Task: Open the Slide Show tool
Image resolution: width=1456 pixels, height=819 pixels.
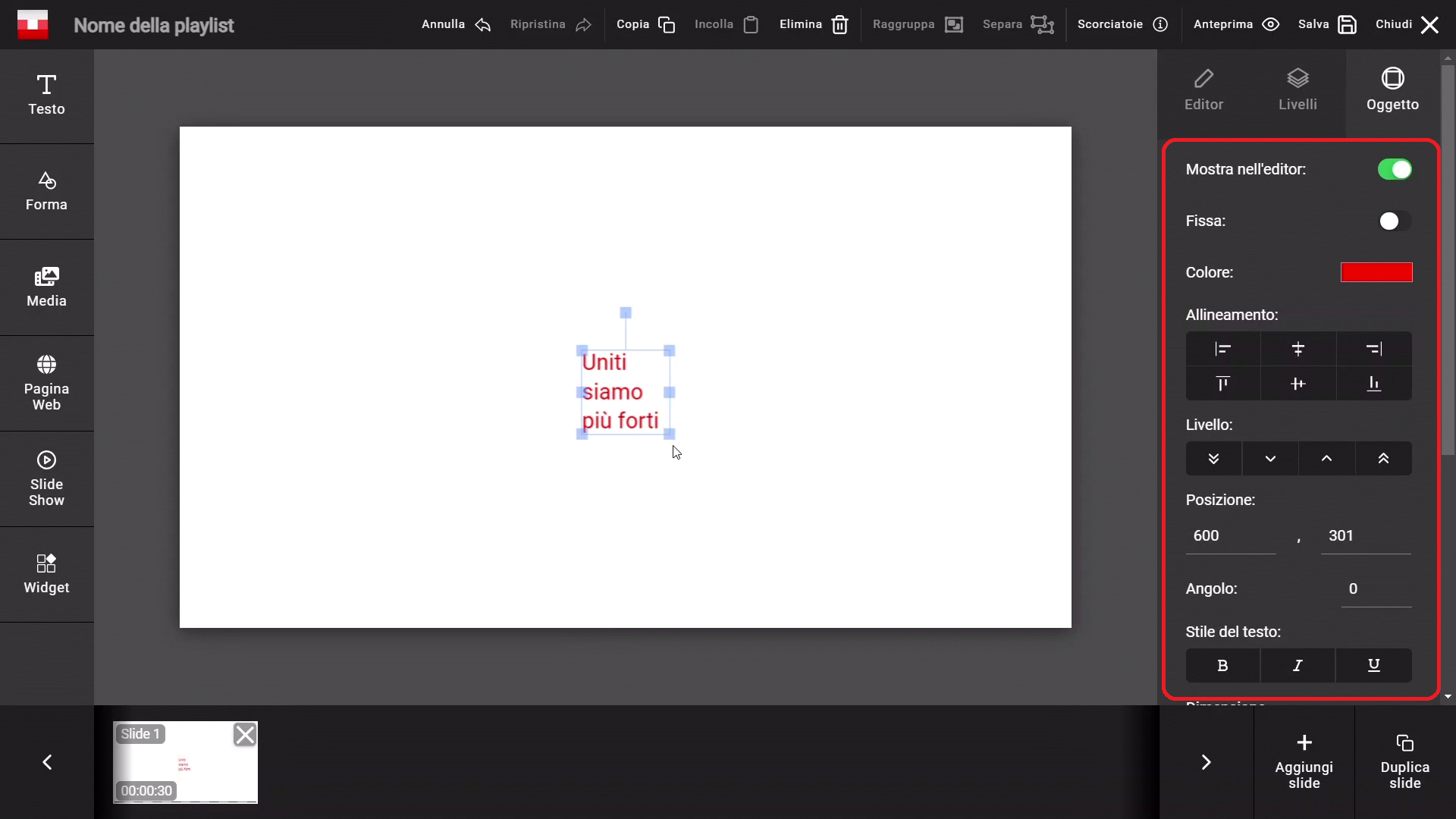Action: click(x=46, y=479)
